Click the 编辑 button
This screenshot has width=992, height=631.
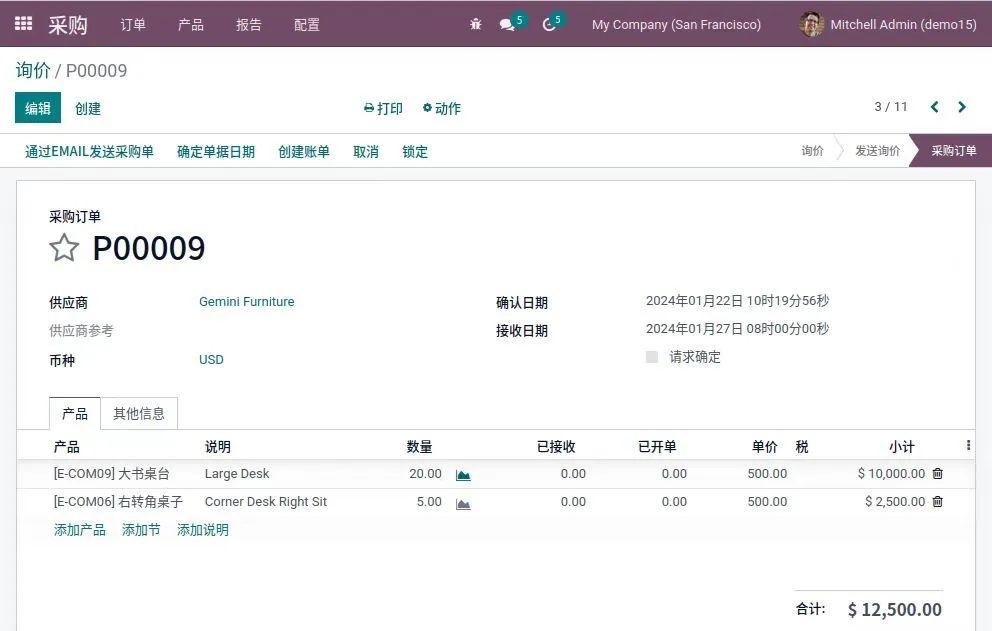tap(38, 108)
